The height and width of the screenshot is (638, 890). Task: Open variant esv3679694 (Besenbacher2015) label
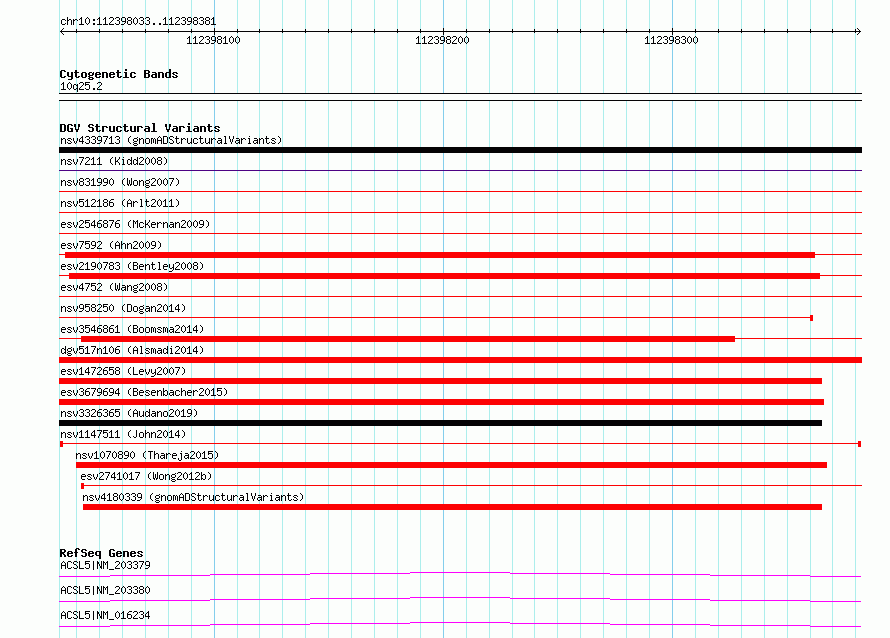(144, 392)
